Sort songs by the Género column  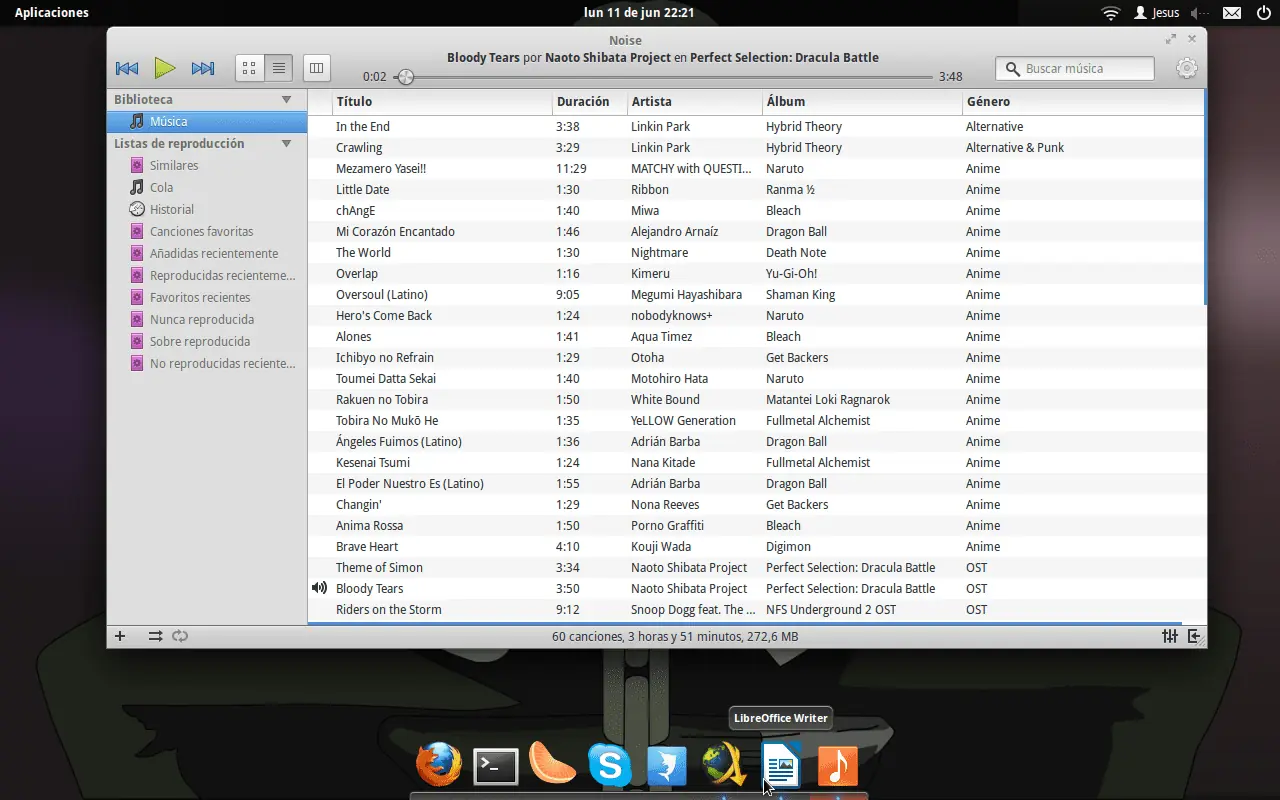[x=1081, y=101]
